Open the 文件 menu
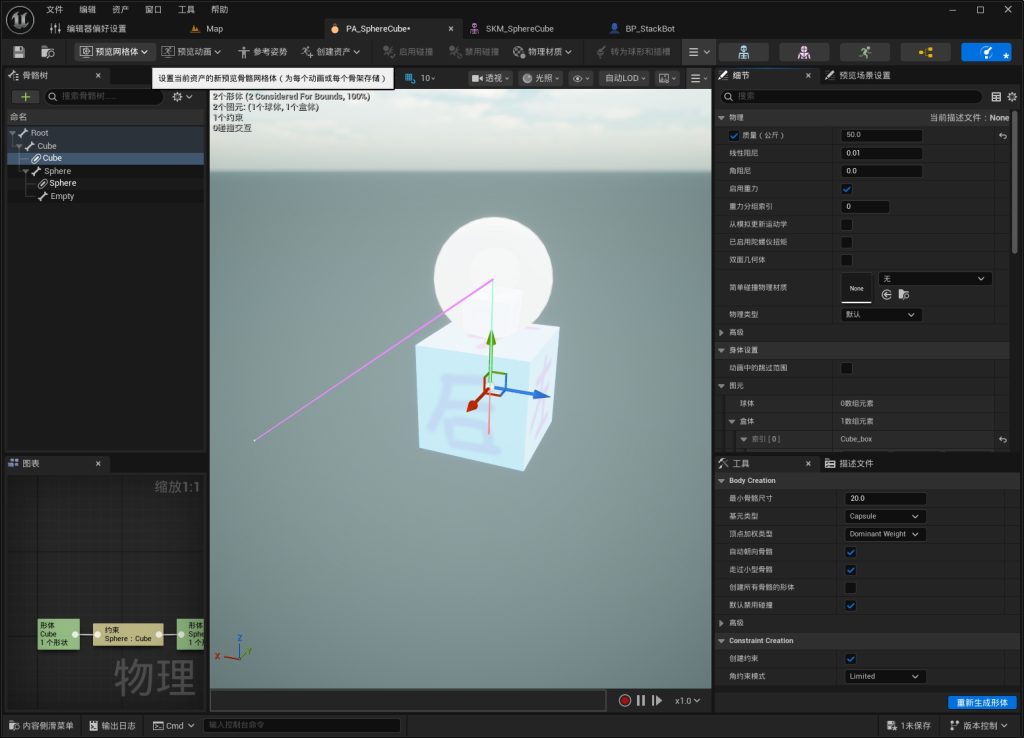Screen dimensions: 1024x738 click(55, 9)
